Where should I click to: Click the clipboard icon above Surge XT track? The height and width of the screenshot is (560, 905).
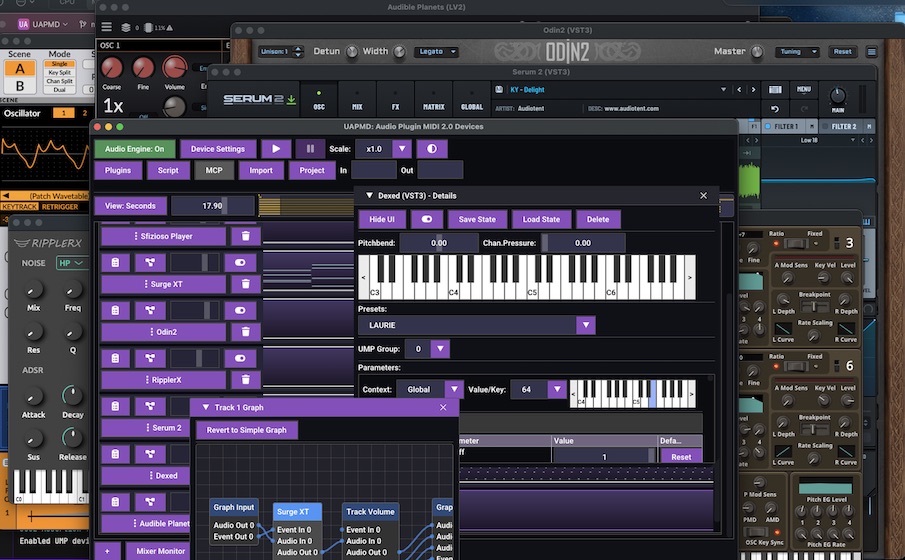click(115, 263)
